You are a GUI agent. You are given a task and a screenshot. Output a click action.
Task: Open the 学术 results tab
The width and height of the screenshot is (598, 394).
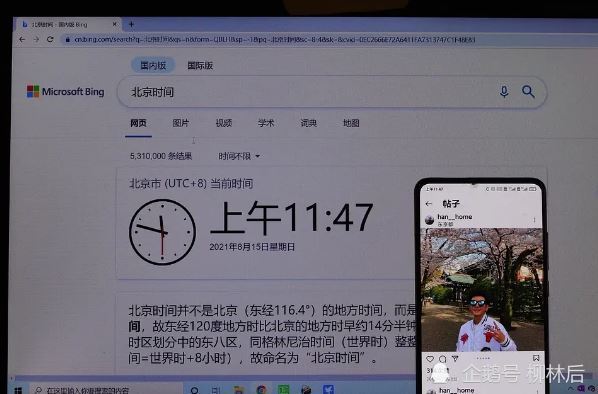click(266, 123)
